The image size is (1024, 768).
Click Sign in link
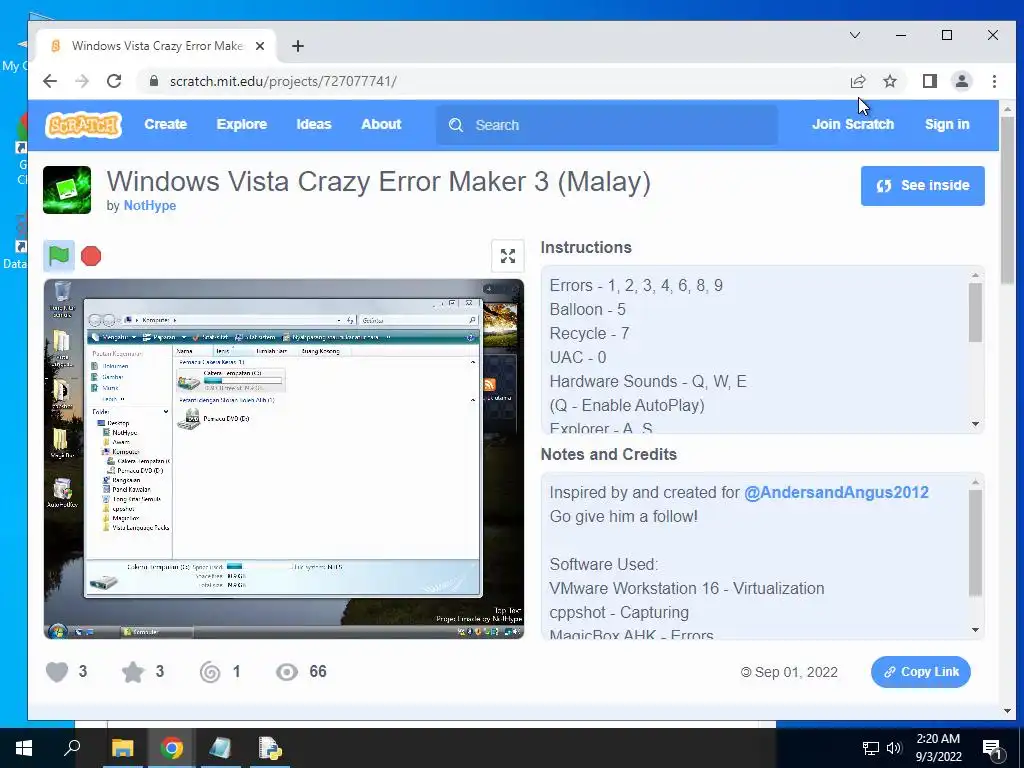click(x=947, y=124)
